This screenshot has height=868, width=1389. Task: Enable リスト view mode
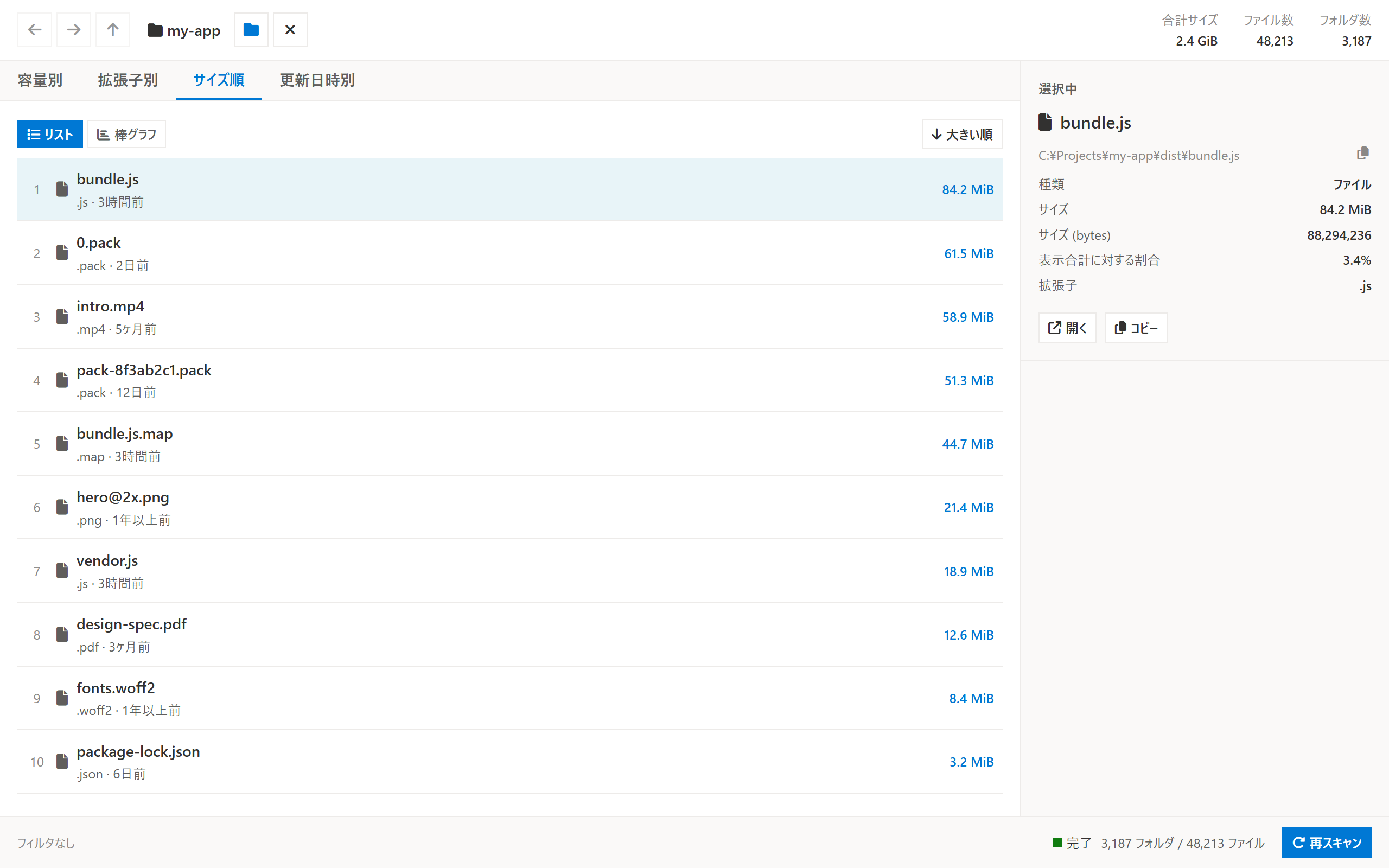(x=50, y=135)
